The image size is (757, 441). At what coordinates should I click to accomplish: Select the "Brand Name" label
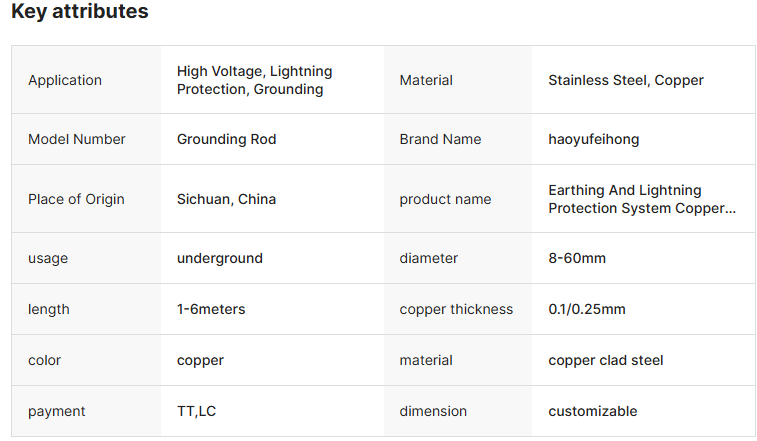440,139
